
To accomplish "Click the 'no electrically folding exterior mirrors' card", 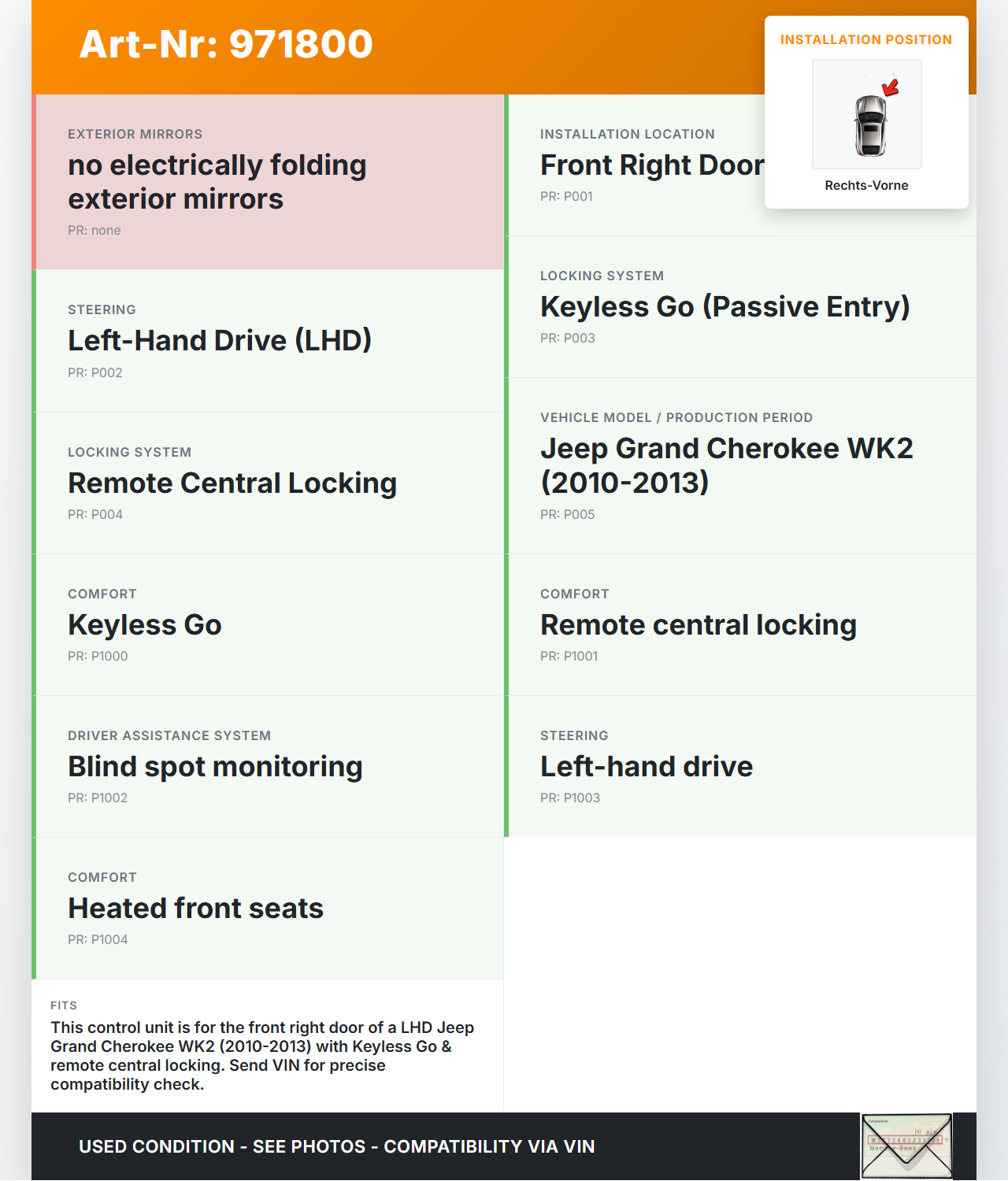I will pos(268,182).
